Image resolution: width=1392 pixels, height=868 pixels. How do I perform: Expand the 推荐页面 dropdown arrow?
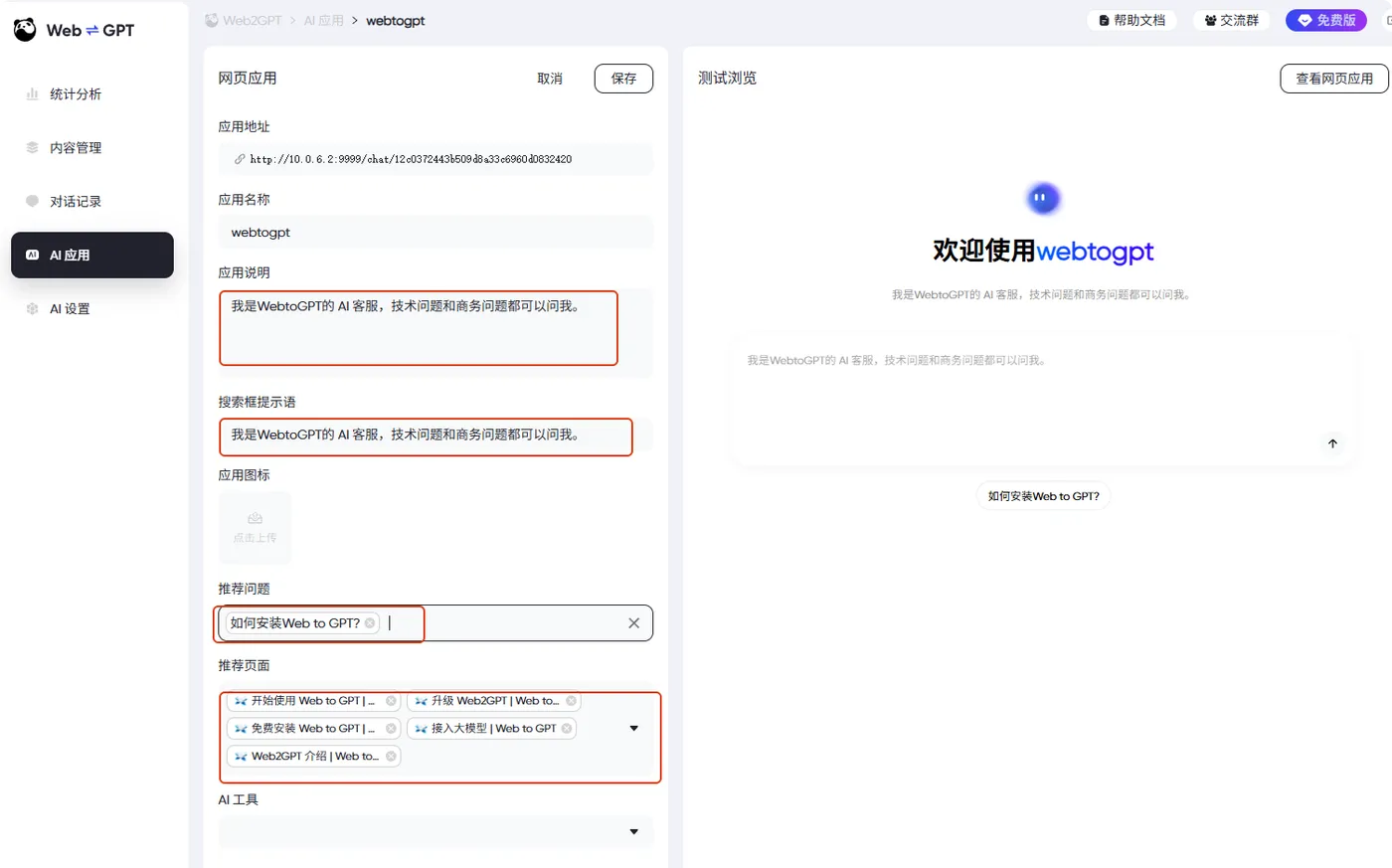pos(633,729)
